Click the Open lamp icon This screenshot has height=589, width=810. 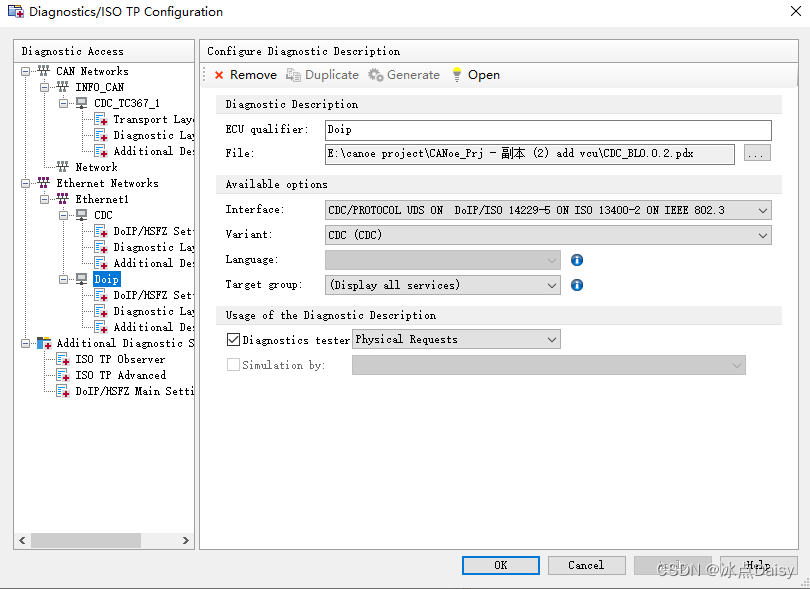click(459, 74)
